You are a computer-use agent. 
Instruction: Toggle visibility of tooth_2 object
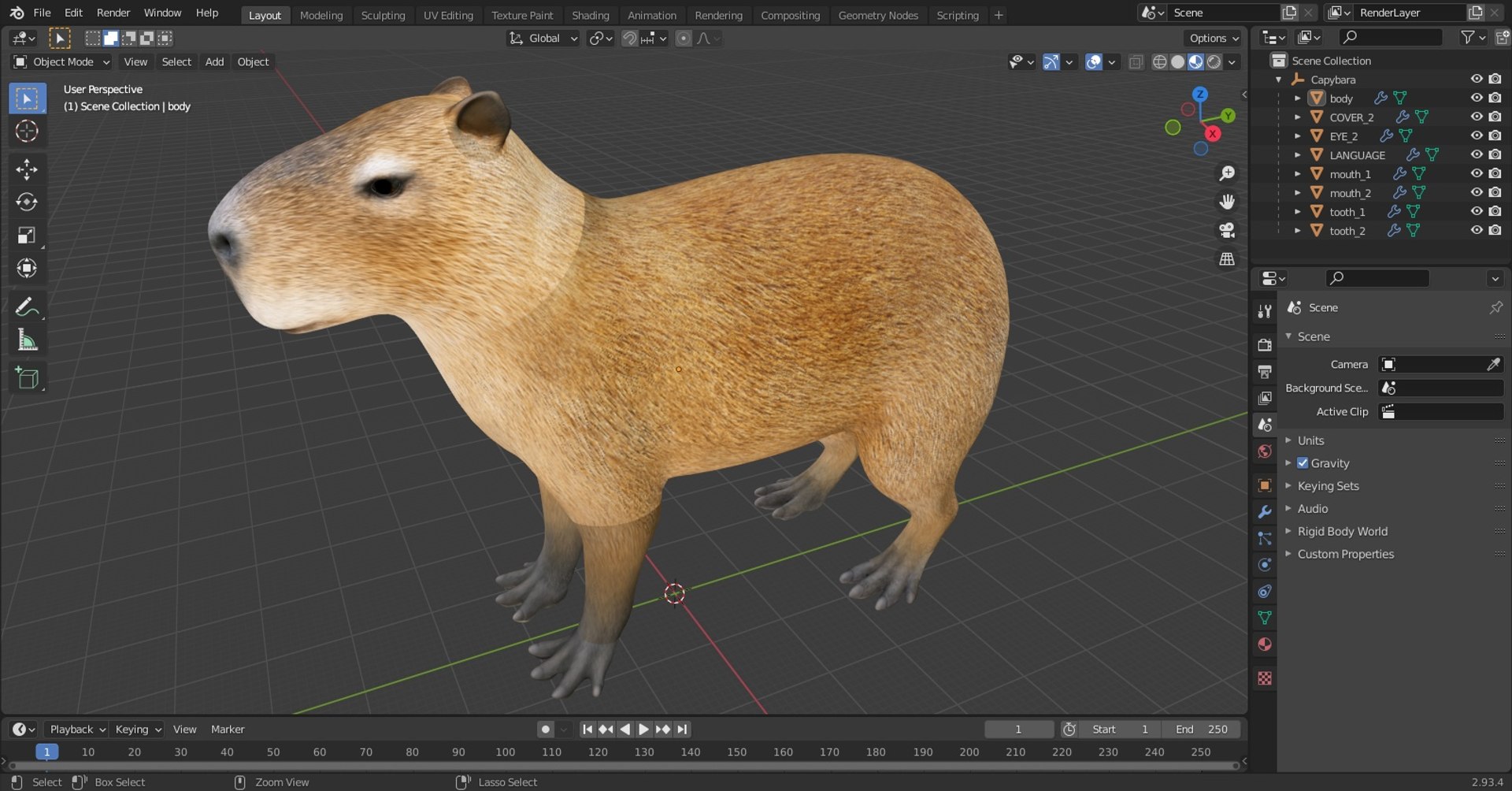coord(1476,231)
